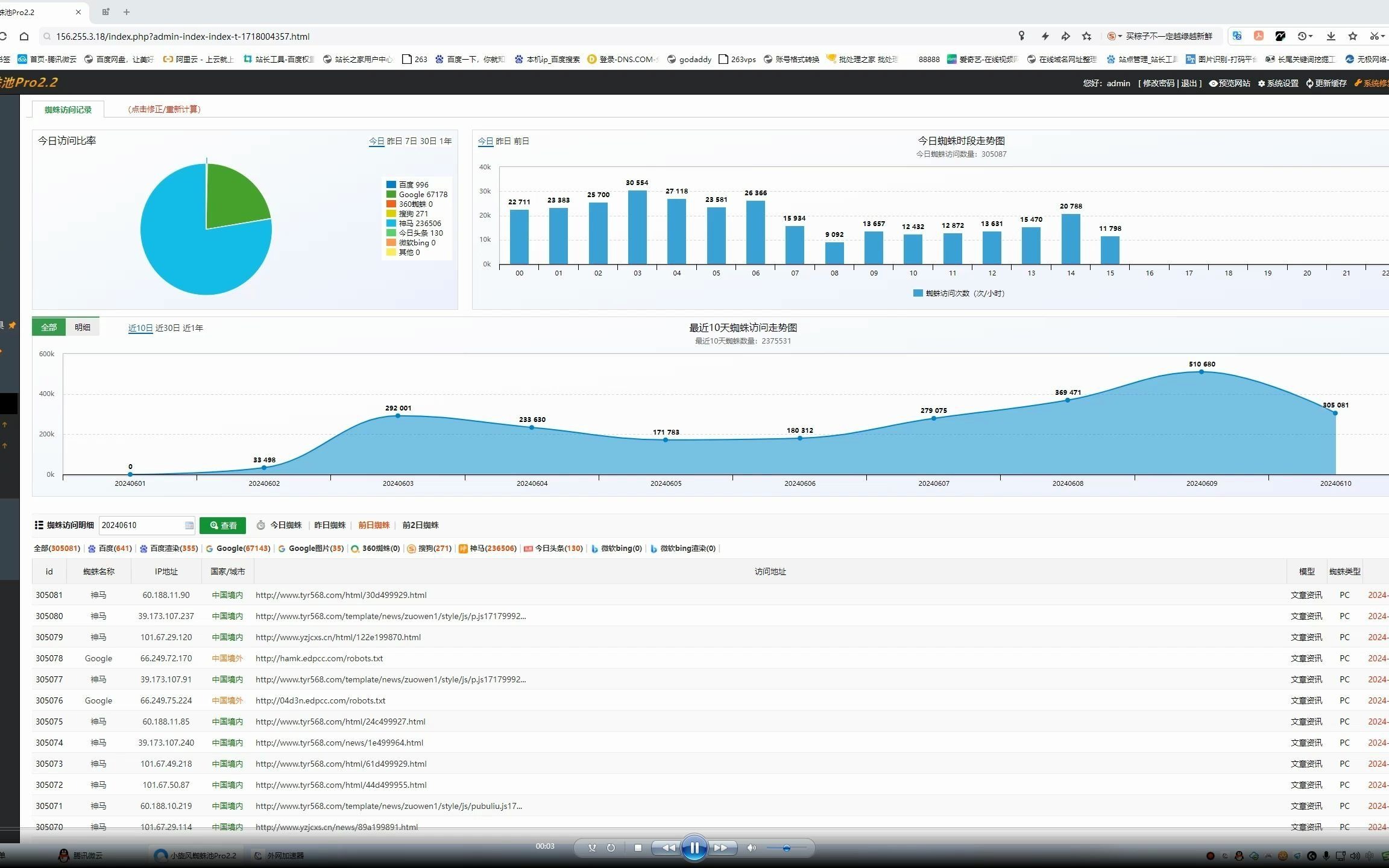This screenshot has height=868, width=1389.
Task: Click the 前2日蜘蛛 filter
Action: (420, 525)
